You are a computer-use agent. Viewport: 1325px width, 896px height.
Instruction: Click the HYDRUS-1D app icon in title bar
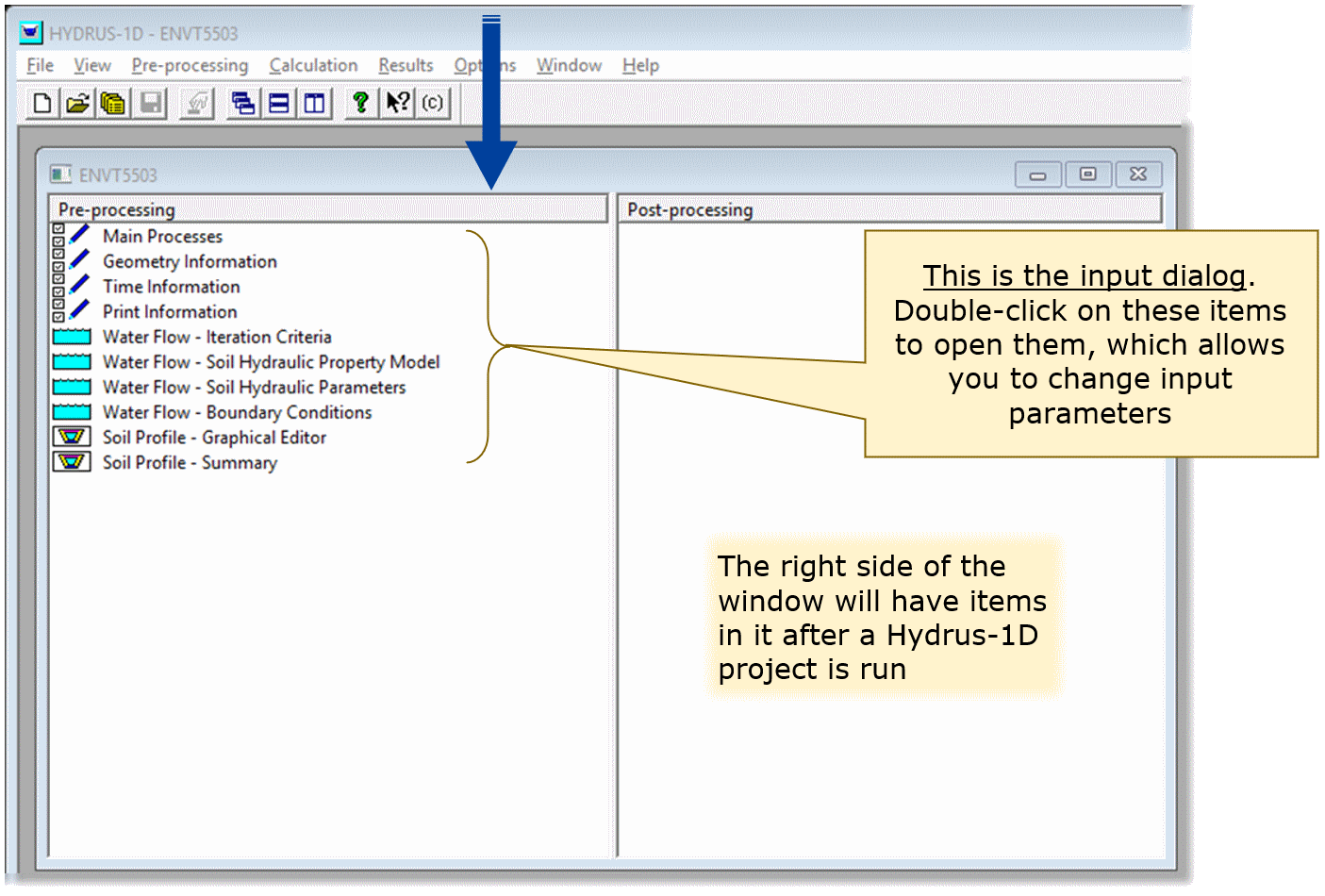(31, 33)
